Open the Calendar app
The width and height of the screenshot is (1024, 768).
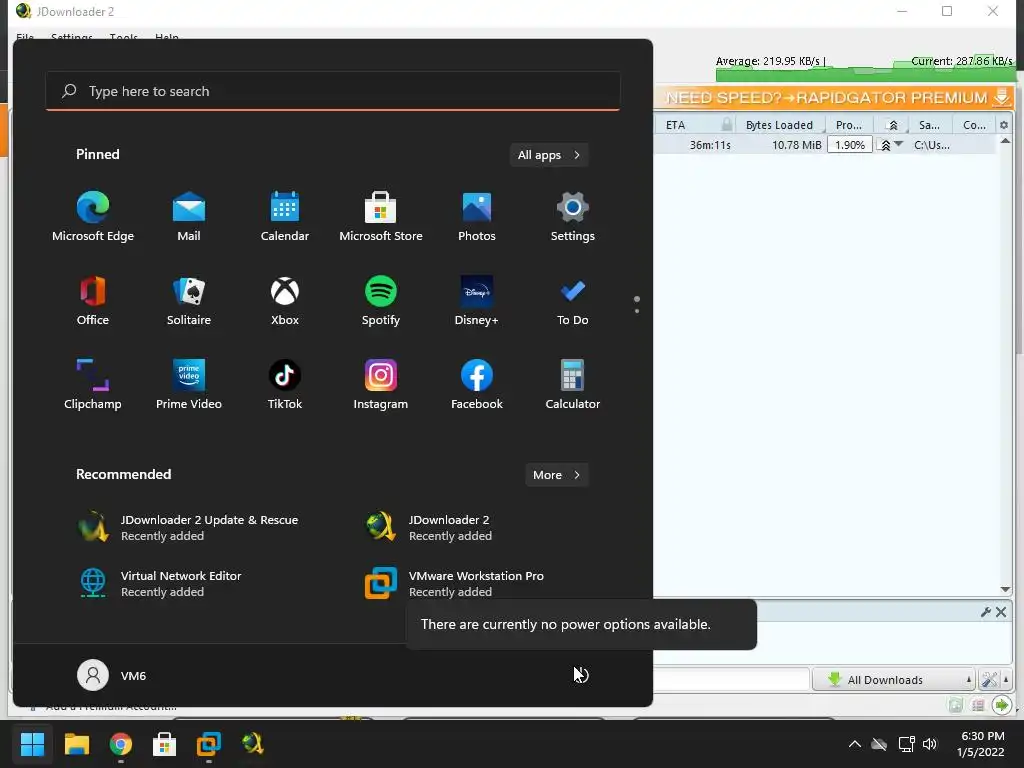(285, 217)
